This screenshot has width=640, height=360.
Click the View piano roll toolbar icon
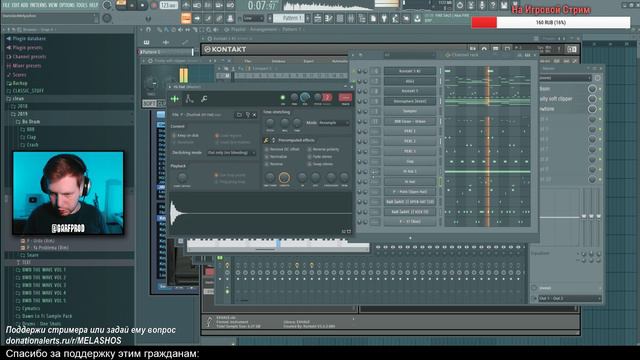click(x=329, y=18)
